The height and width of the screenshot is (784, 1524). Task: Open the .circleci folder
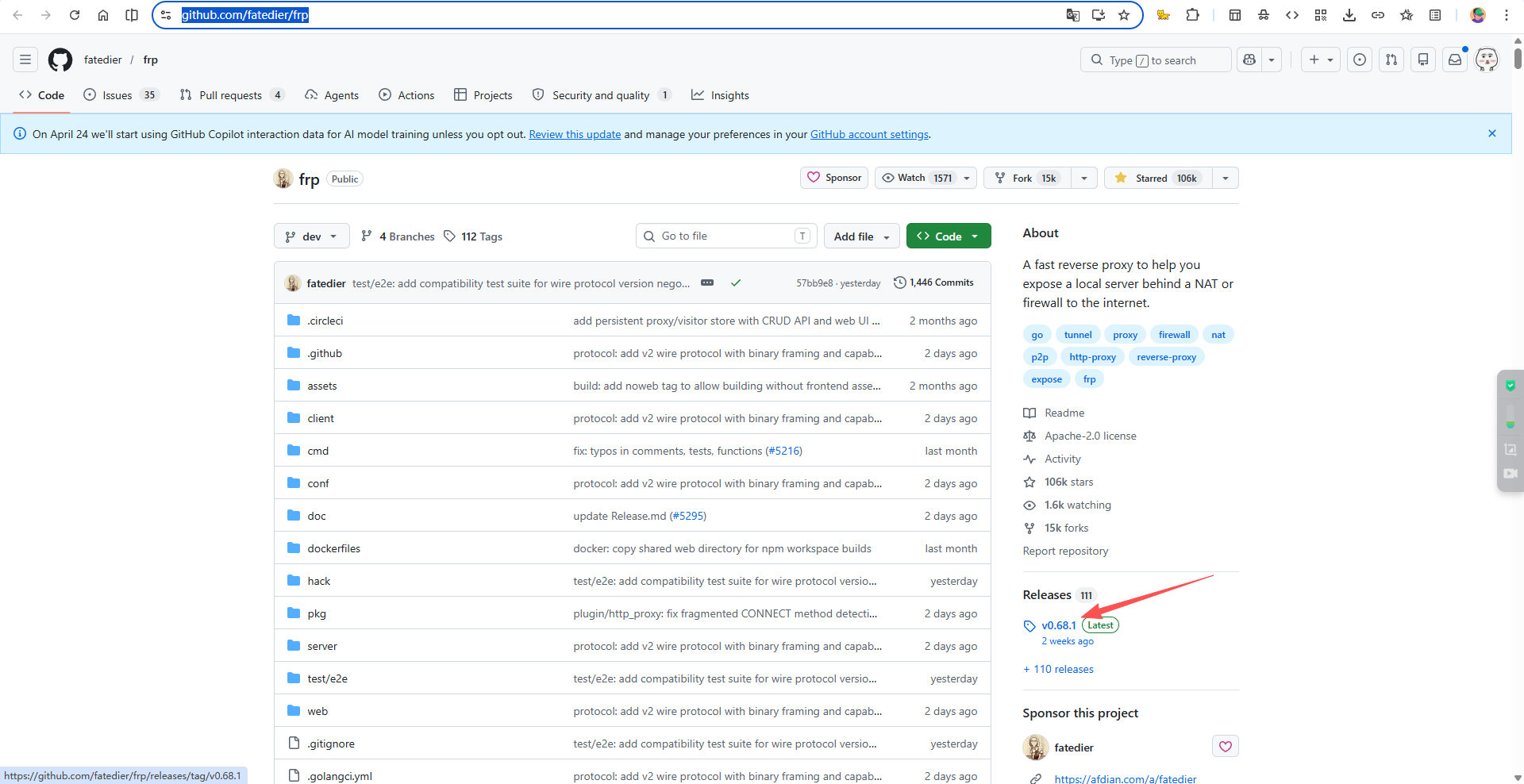tap(325, 321)
